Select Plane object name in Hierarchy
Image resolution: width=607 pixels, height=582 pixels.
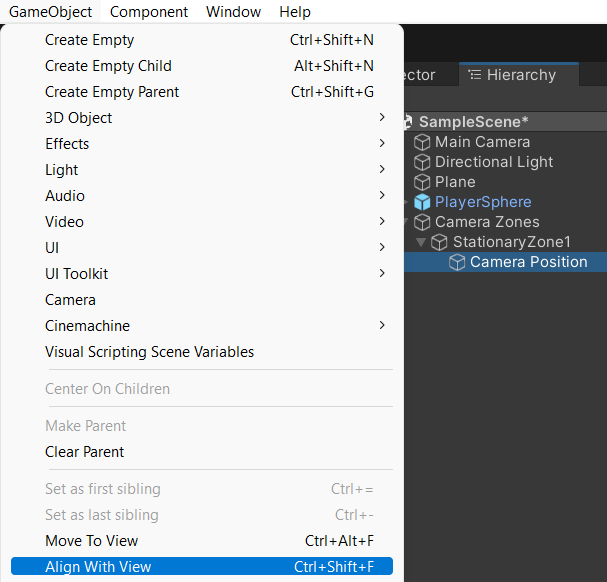pyautogui.click(x=455, y=182)
